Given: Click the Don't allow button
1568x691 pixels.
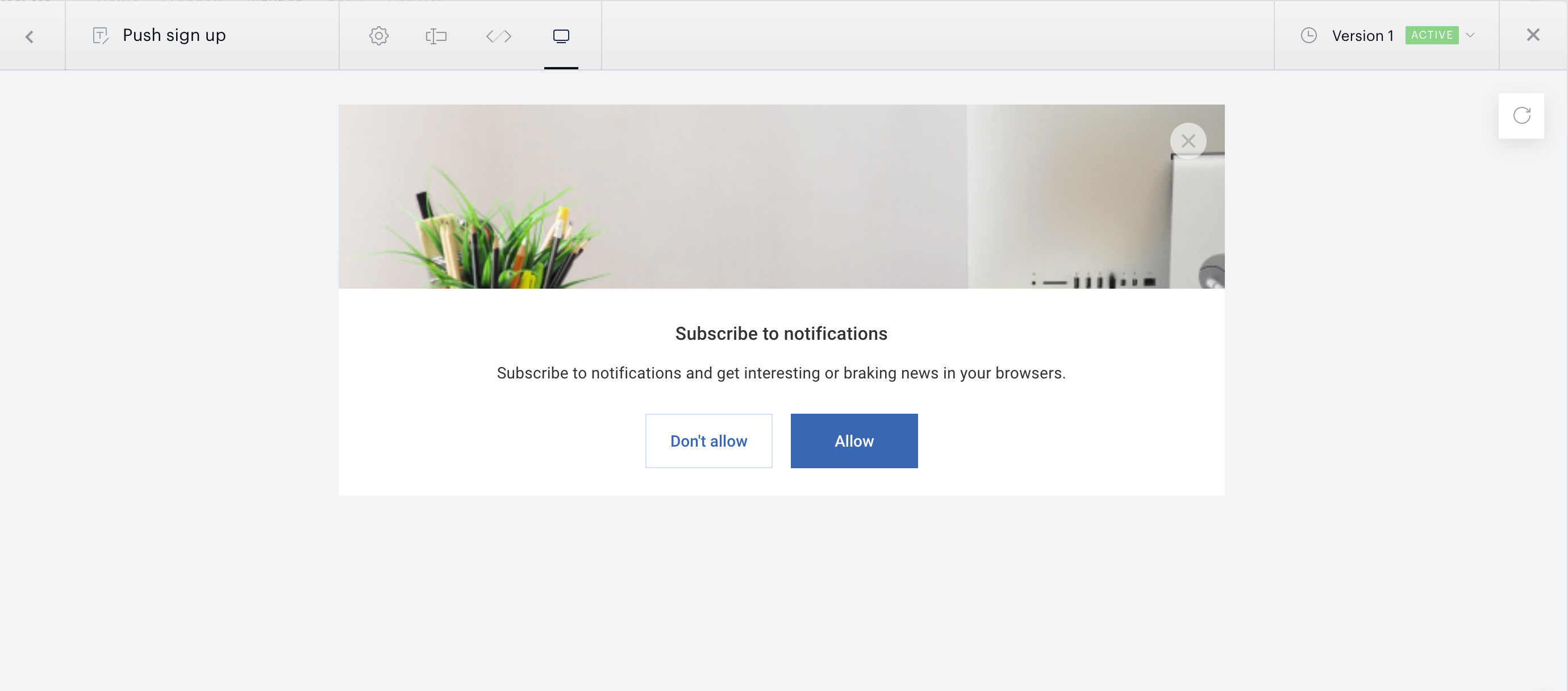Looking at the screenshot, I should pyautogui.click(x=708, y=441).
